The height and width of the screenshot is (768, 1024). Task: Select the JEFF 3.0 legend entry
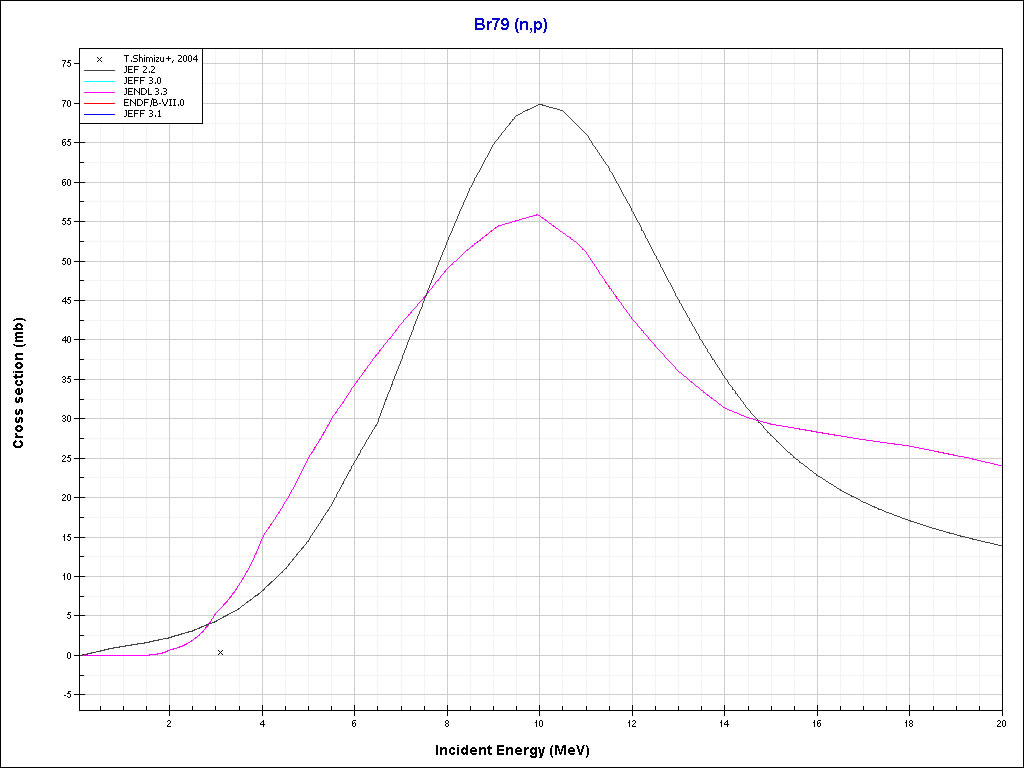coord(140,80)
